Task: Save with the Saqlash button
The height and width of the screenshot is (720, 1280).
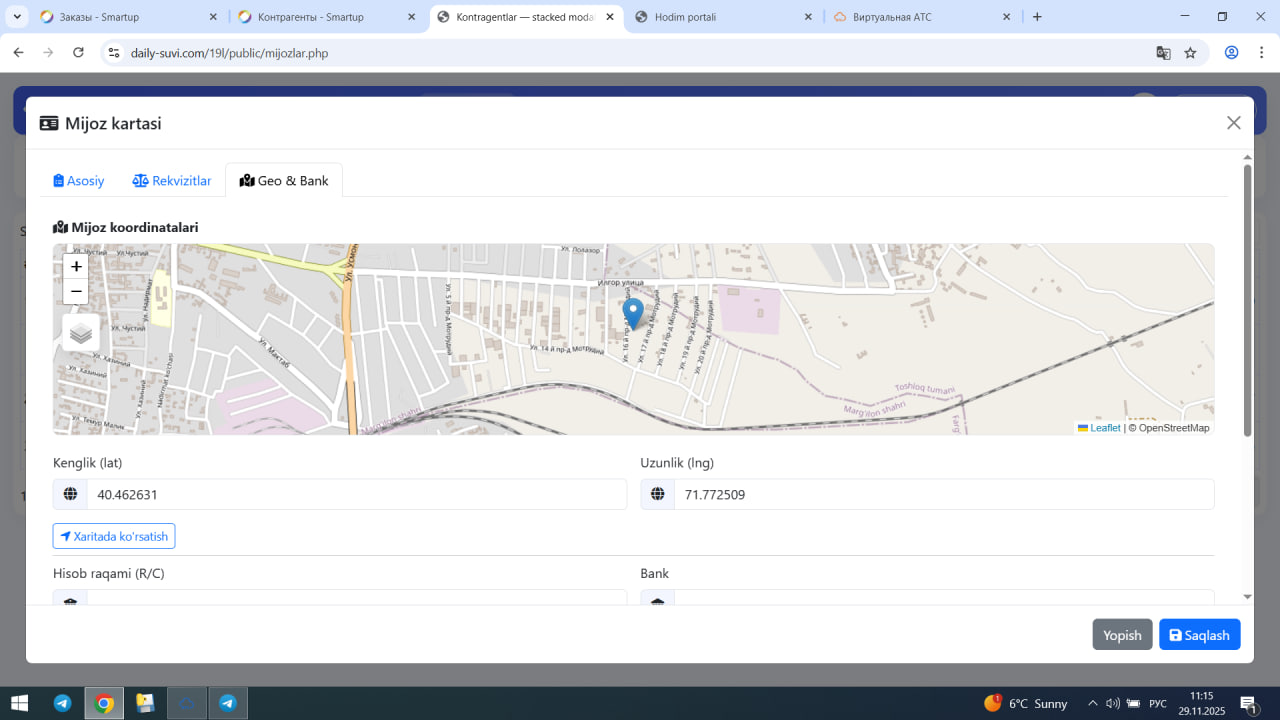Action: (1199, 635)
